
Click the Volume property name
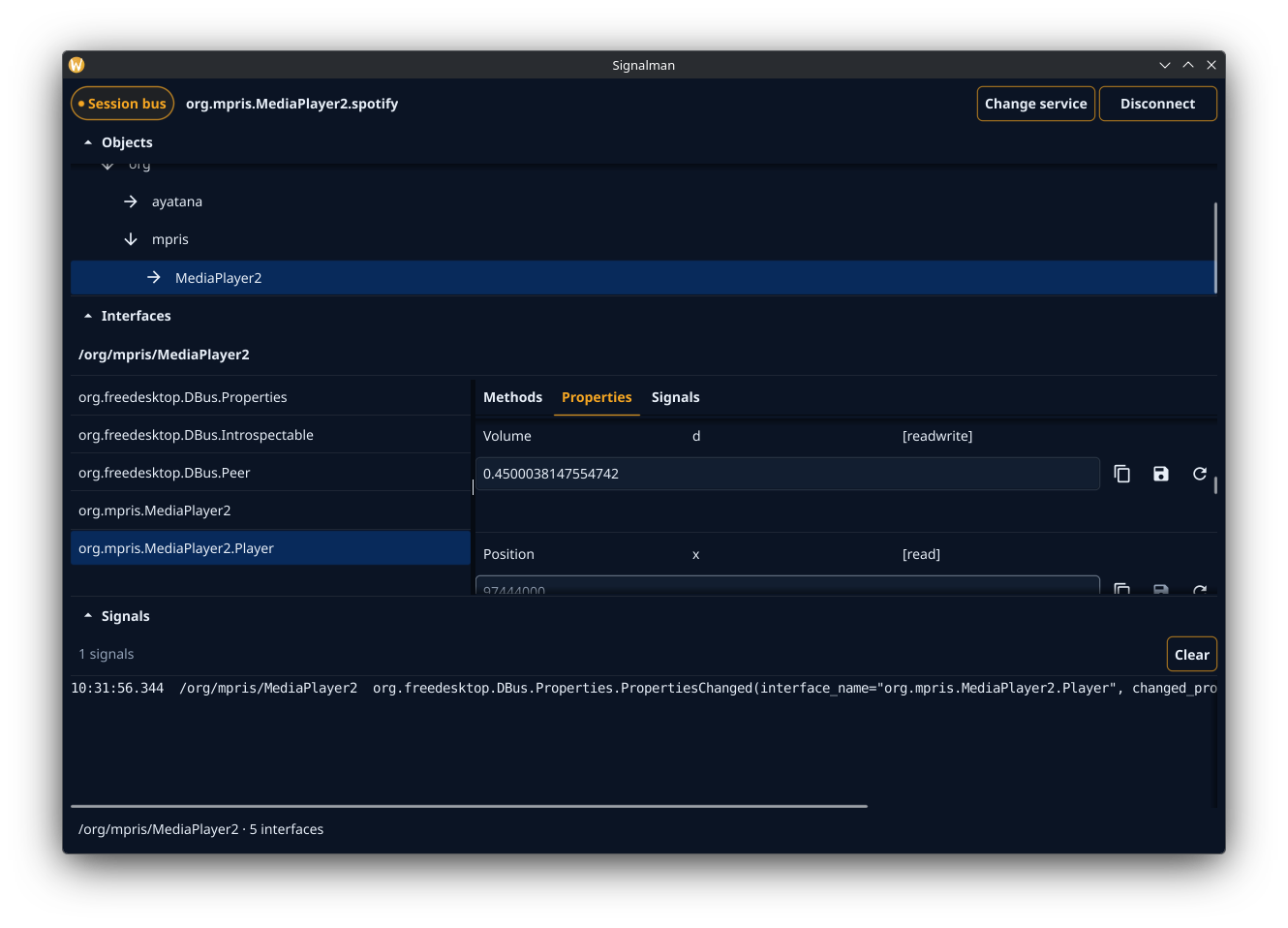point(507,436)
